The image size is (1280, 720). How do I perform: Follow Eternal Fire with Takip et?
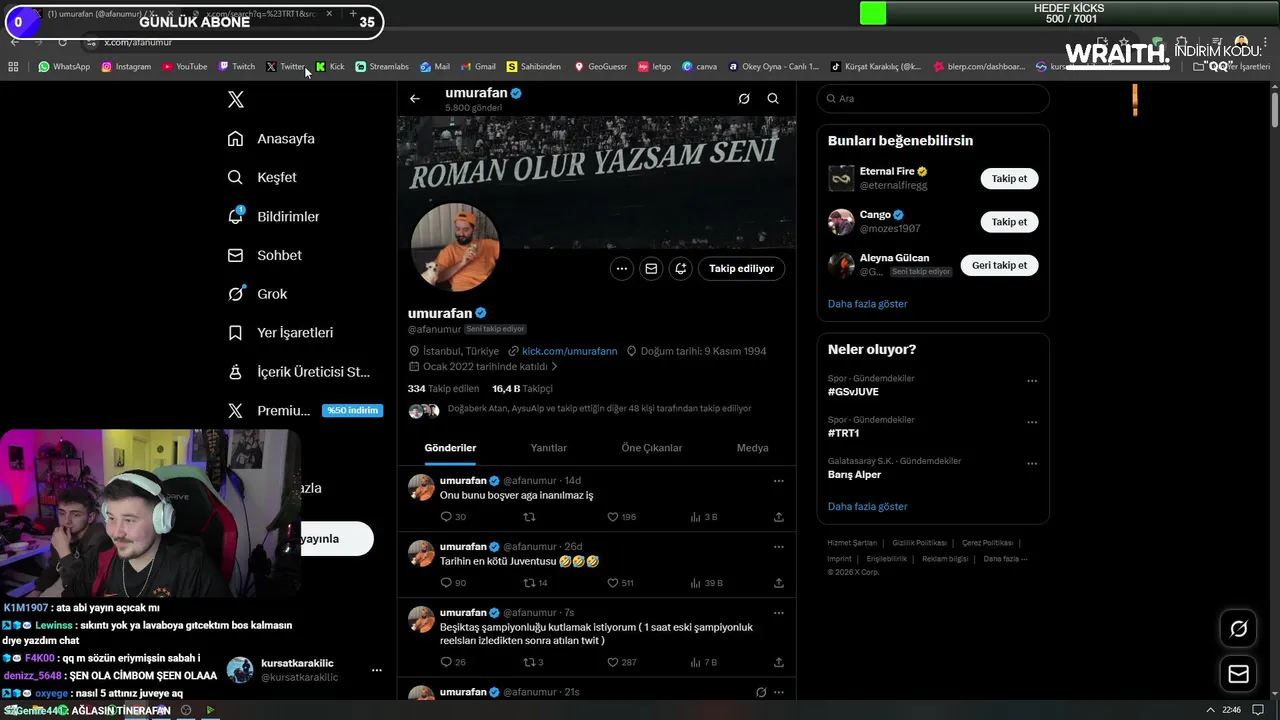[x=1009, y=178]
